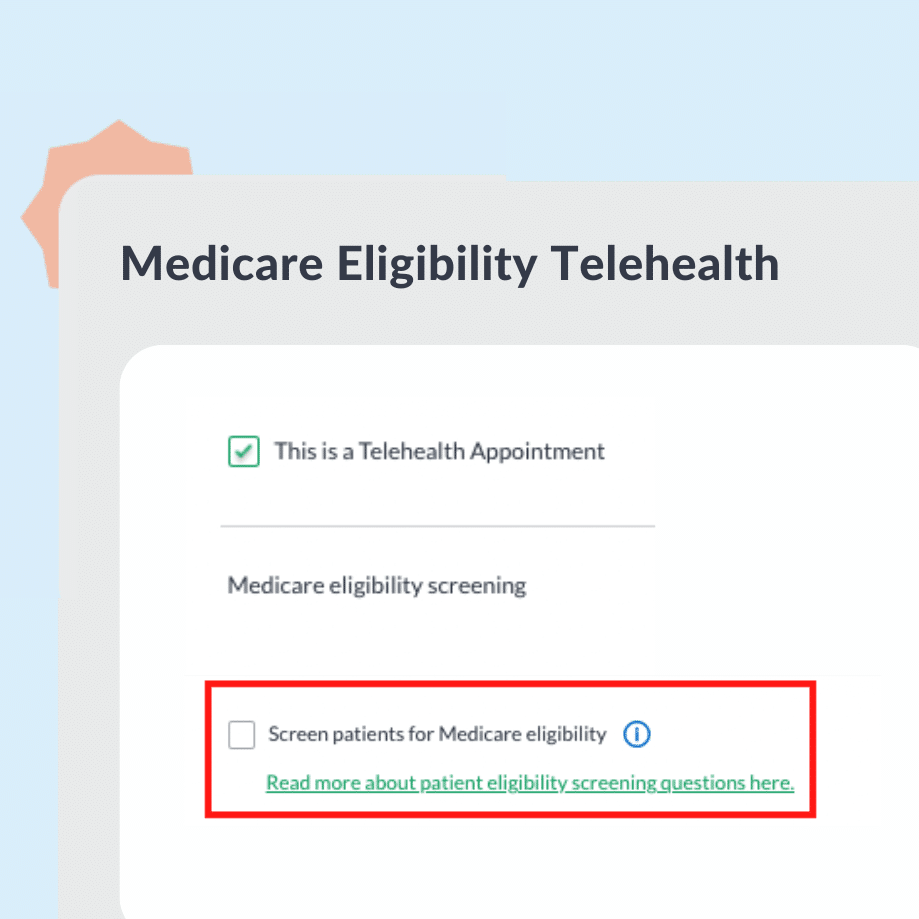Click the green checkmark in the Telehealth checkbox
Screen dimensions: 919x919
243,452
